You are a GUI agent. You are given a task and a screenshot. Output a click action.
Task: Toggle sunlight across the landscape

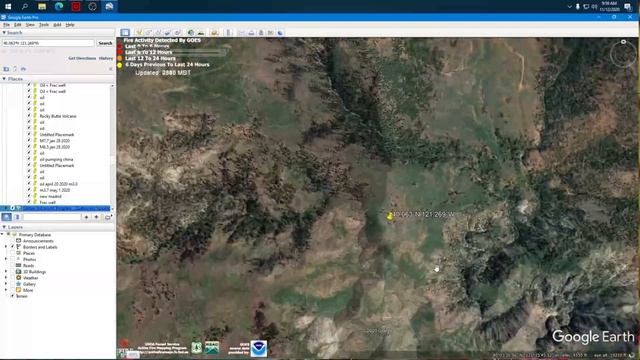click(x=201, y=33)
